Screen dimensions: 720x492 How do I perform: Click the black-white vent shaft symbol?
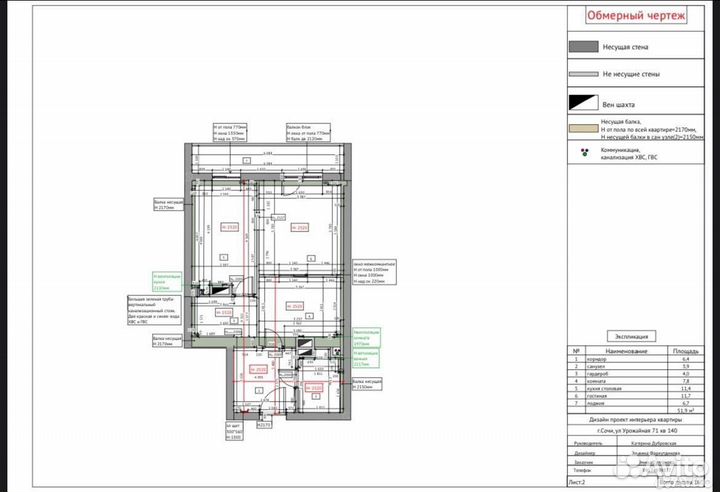(582, 102)
